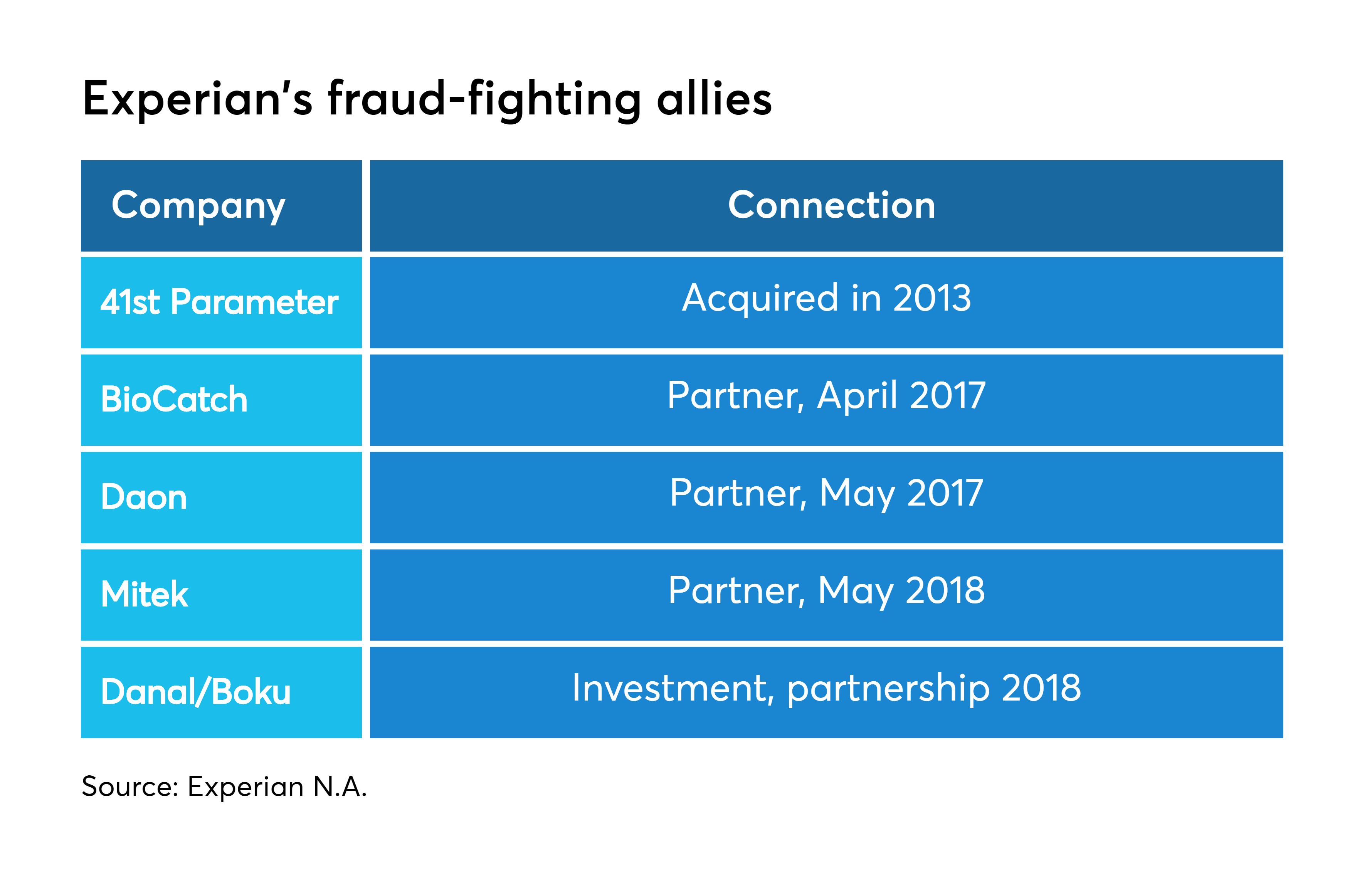Select the BioCatch company cell
This screenshot has width=1372, height=894.
pyautogui.click(x=221, y=400)
